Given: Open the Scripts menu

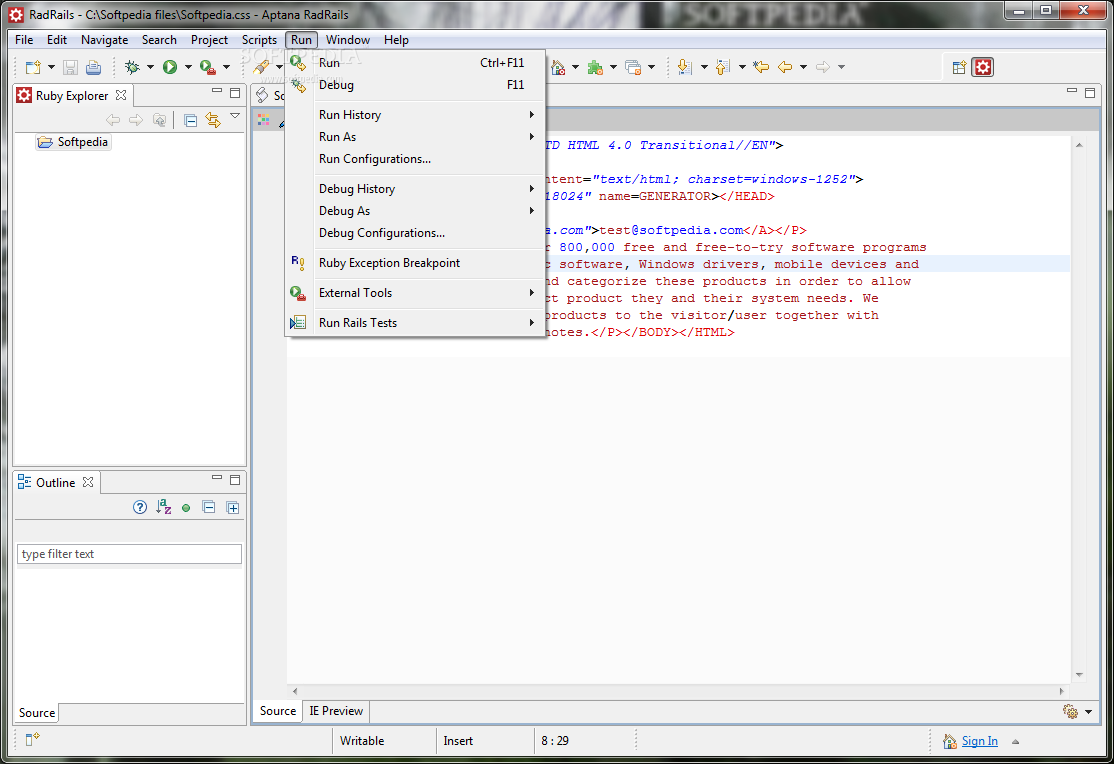Looking at the screenshot, I should point(259,40).
